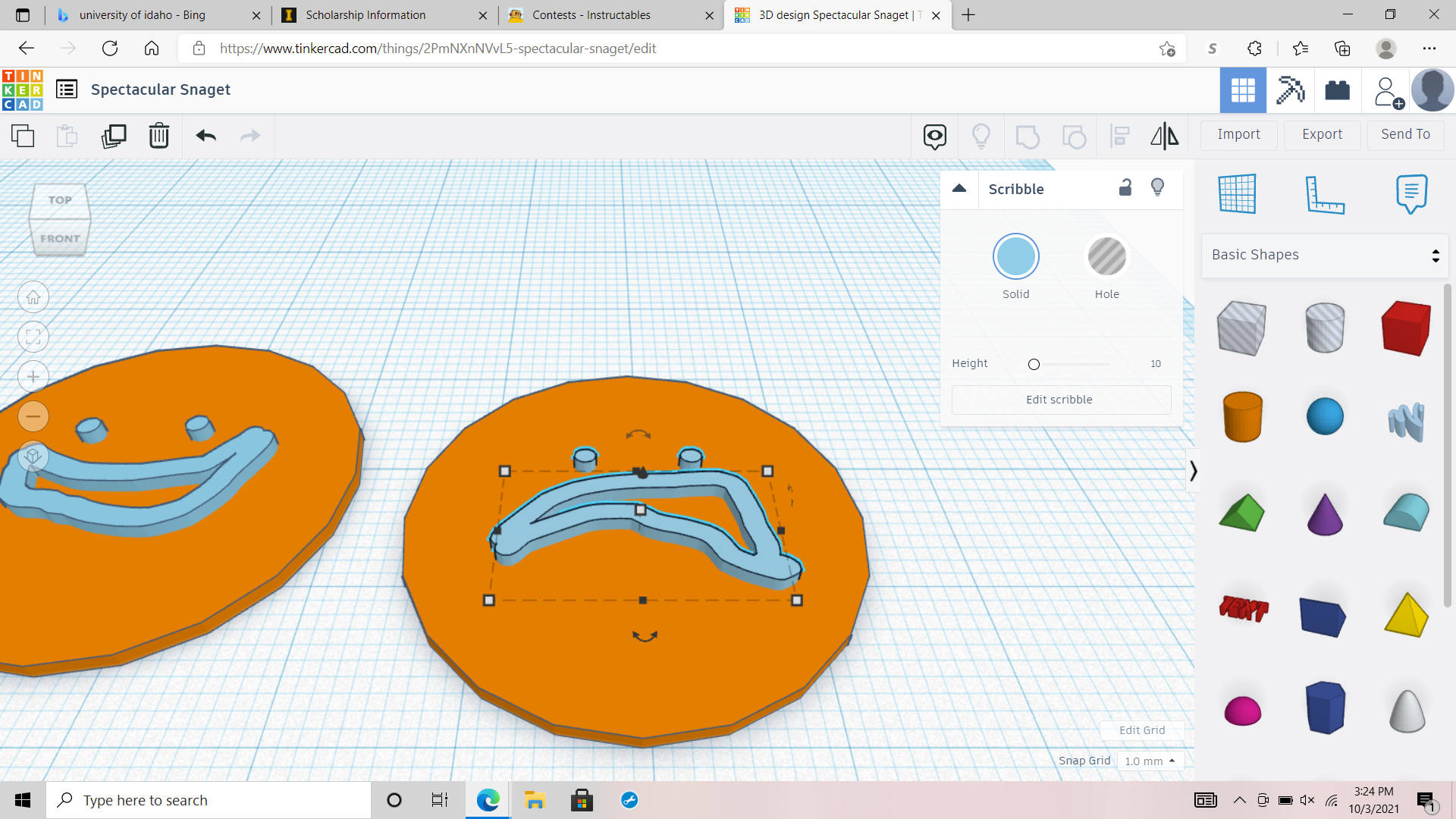This screenshot has height=819, width=1456.
Task: Hide the selected shape with the lightbulb
Action: 981,136
